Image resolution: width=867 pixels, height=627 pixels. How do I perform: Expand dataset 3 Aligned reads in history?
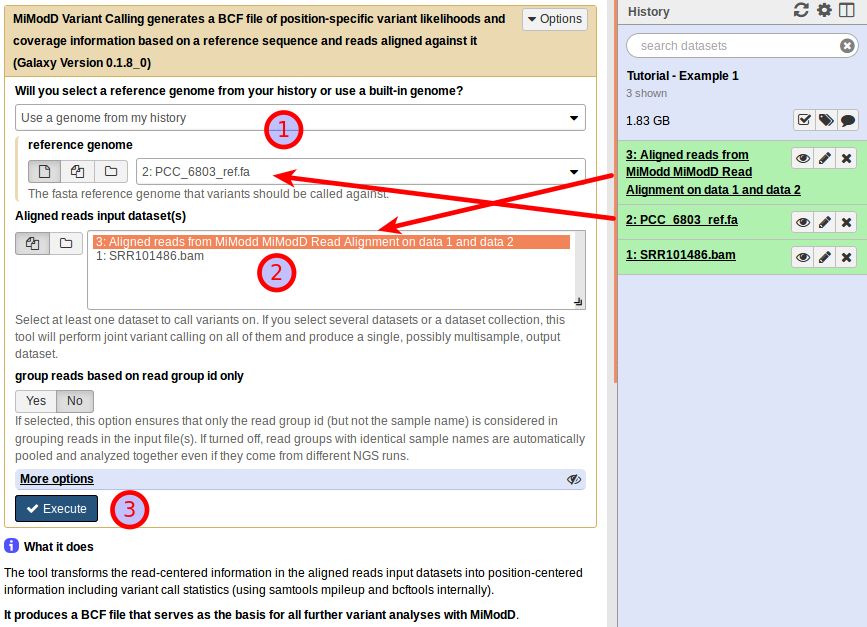click(713, 172)
